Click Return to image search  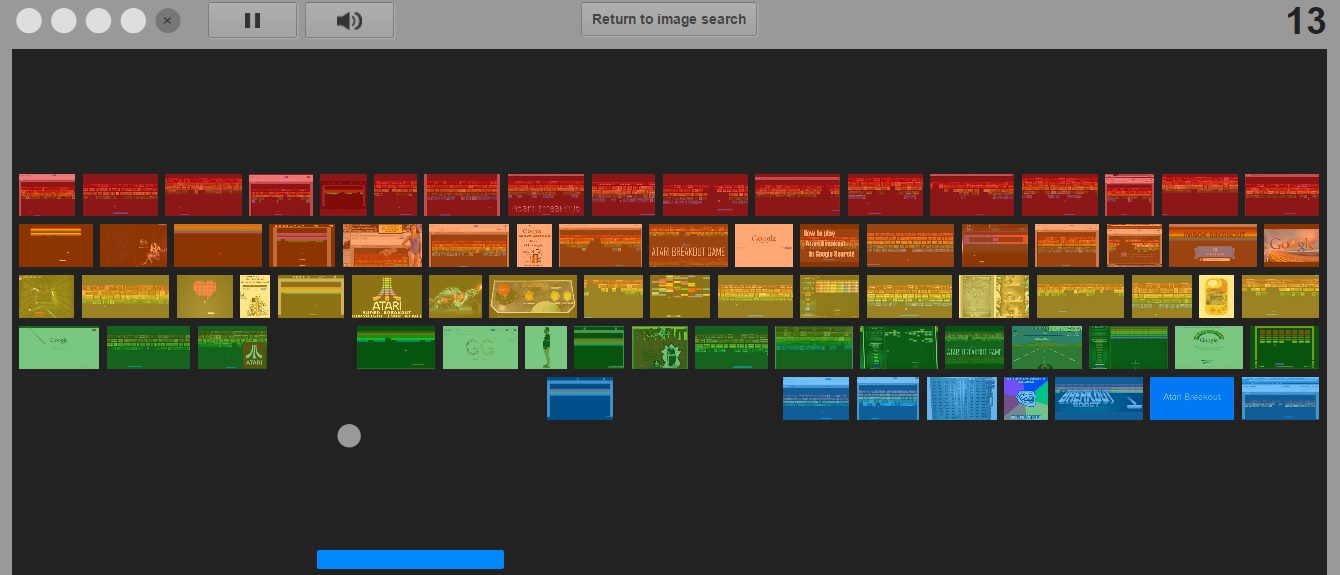(668, 19)
